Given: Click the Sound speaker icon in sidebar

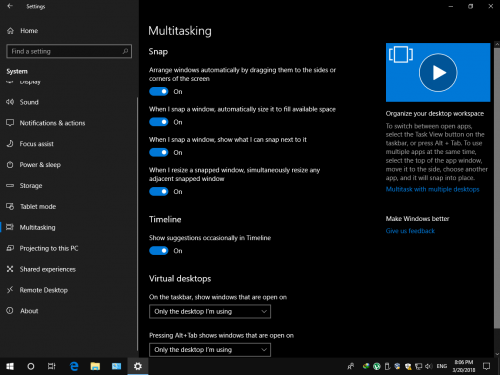Looking at the screenshot, I should [10, 102].
